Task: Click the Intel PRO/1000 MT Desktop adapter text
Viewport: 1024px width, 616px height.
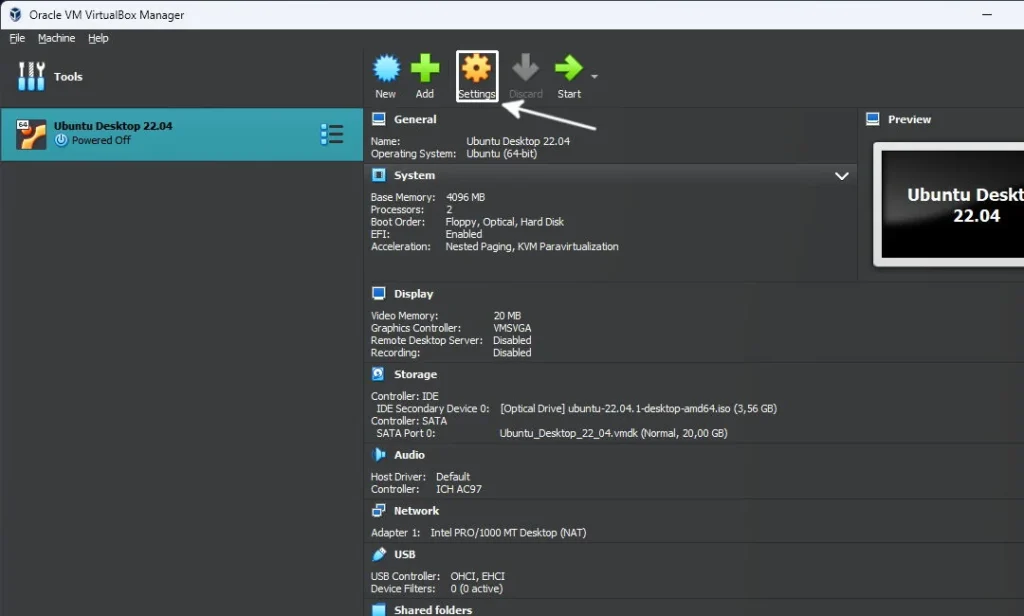Action: (508, 532)
